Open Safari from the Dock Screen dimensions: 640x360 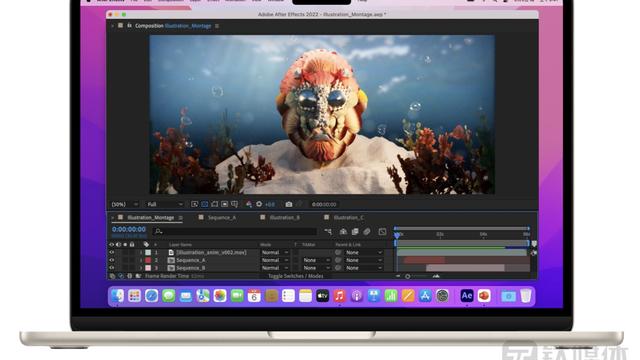tap(151, 296)
